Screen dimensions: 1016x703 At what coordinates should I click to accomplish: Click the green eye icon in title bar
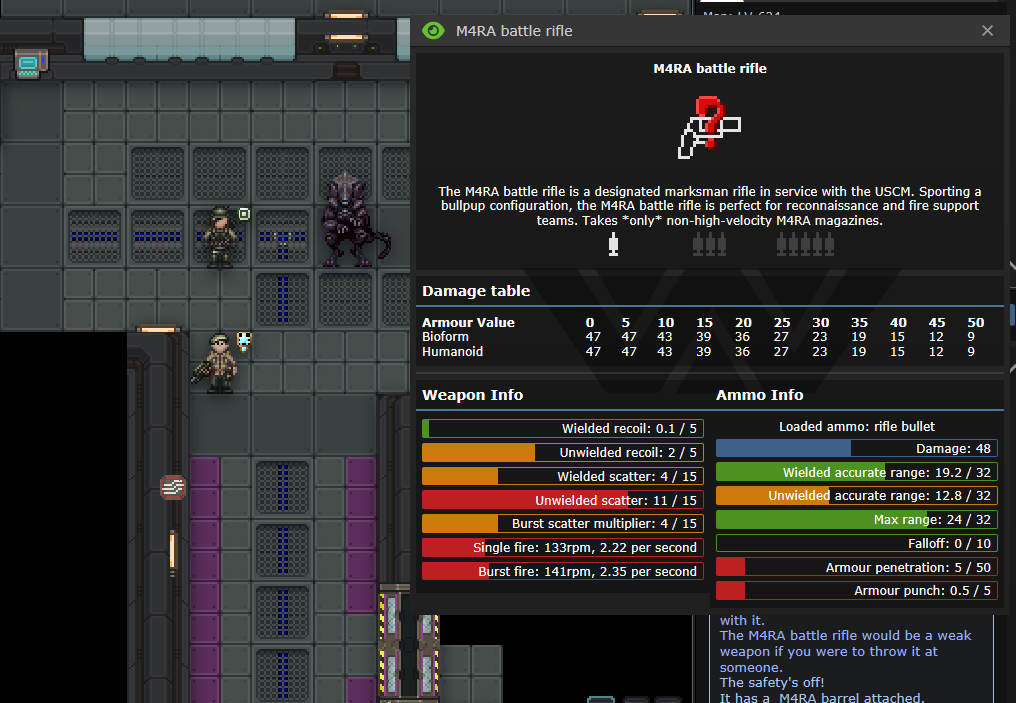433,31
